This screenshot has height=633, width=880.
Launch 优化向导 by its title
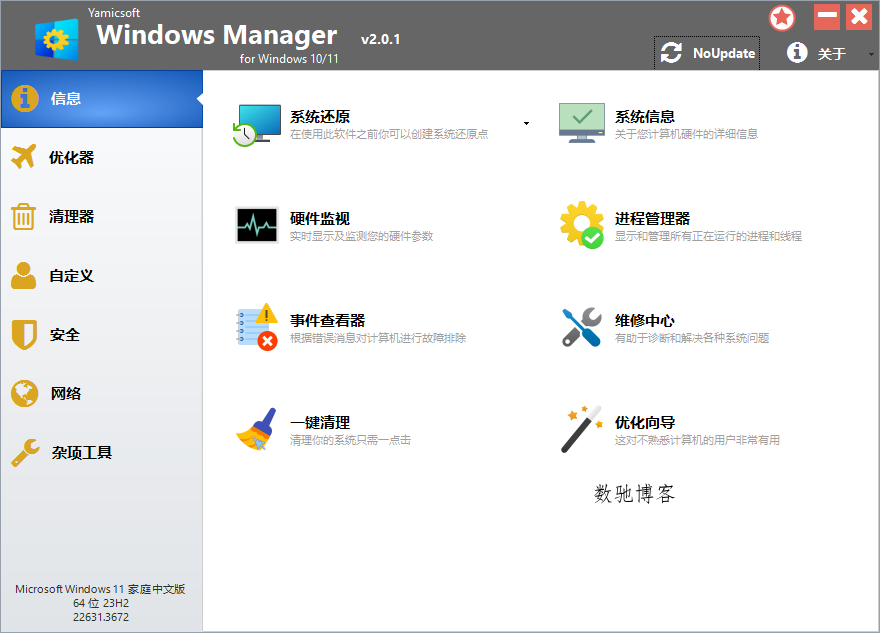644,423
